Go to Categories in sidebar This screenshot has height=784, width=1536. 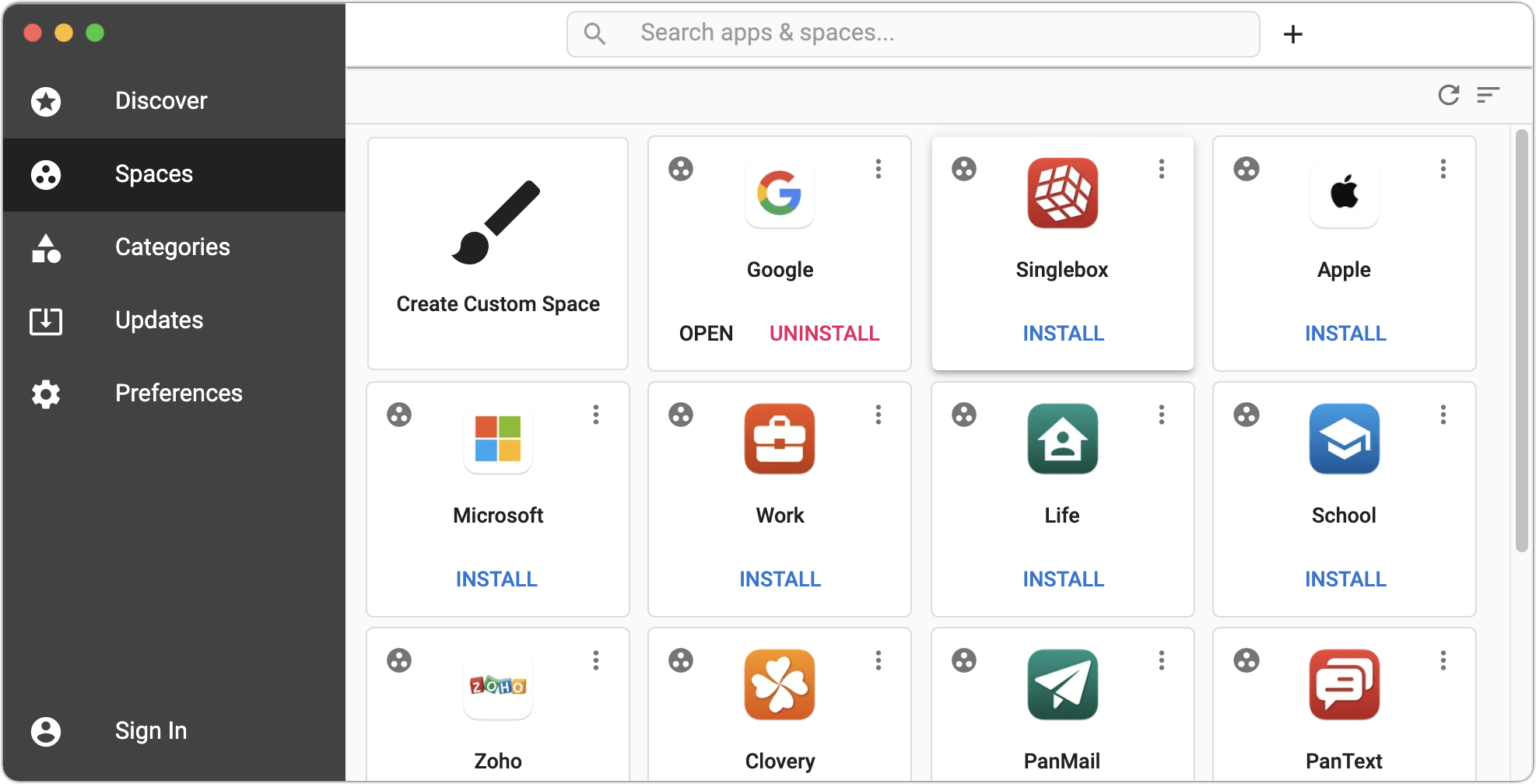[x=174, y=247]
